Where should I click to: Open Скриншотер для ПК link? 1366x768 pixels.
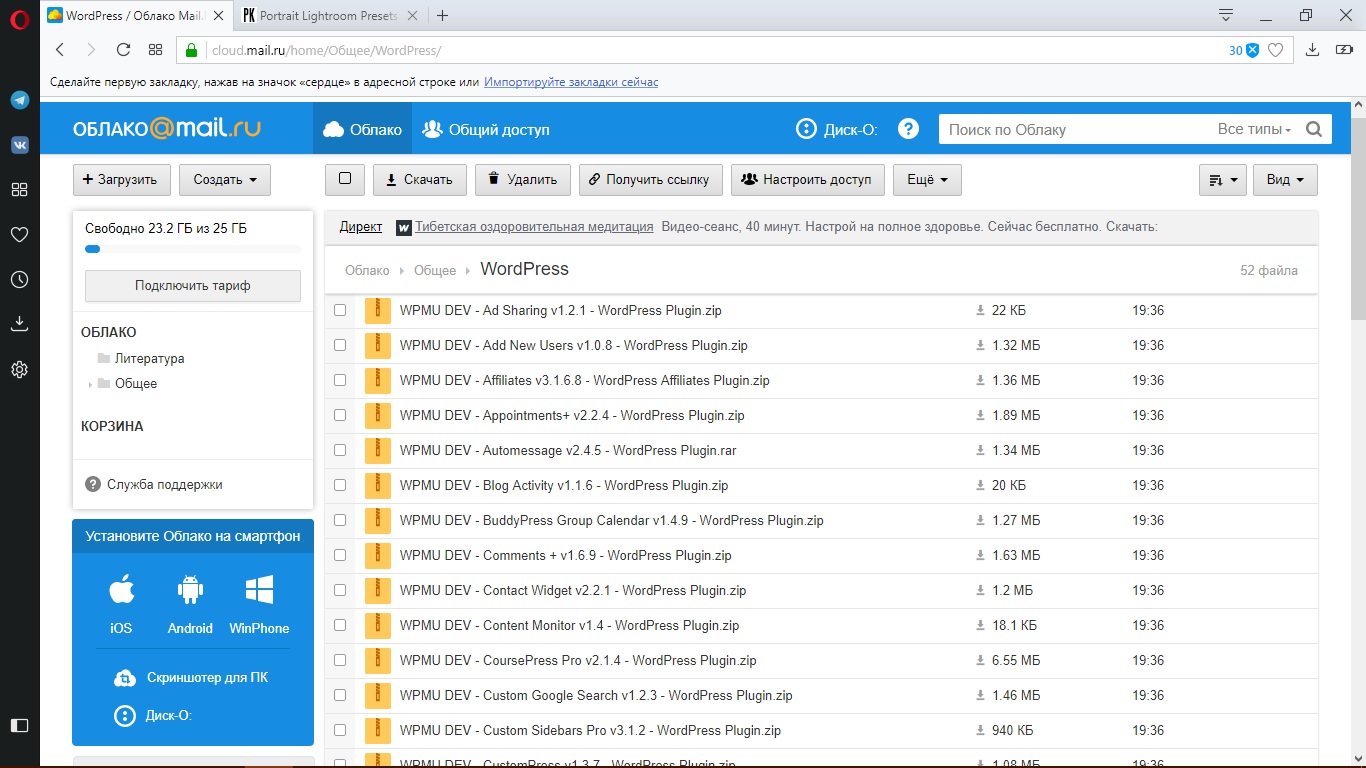(193, 677)
